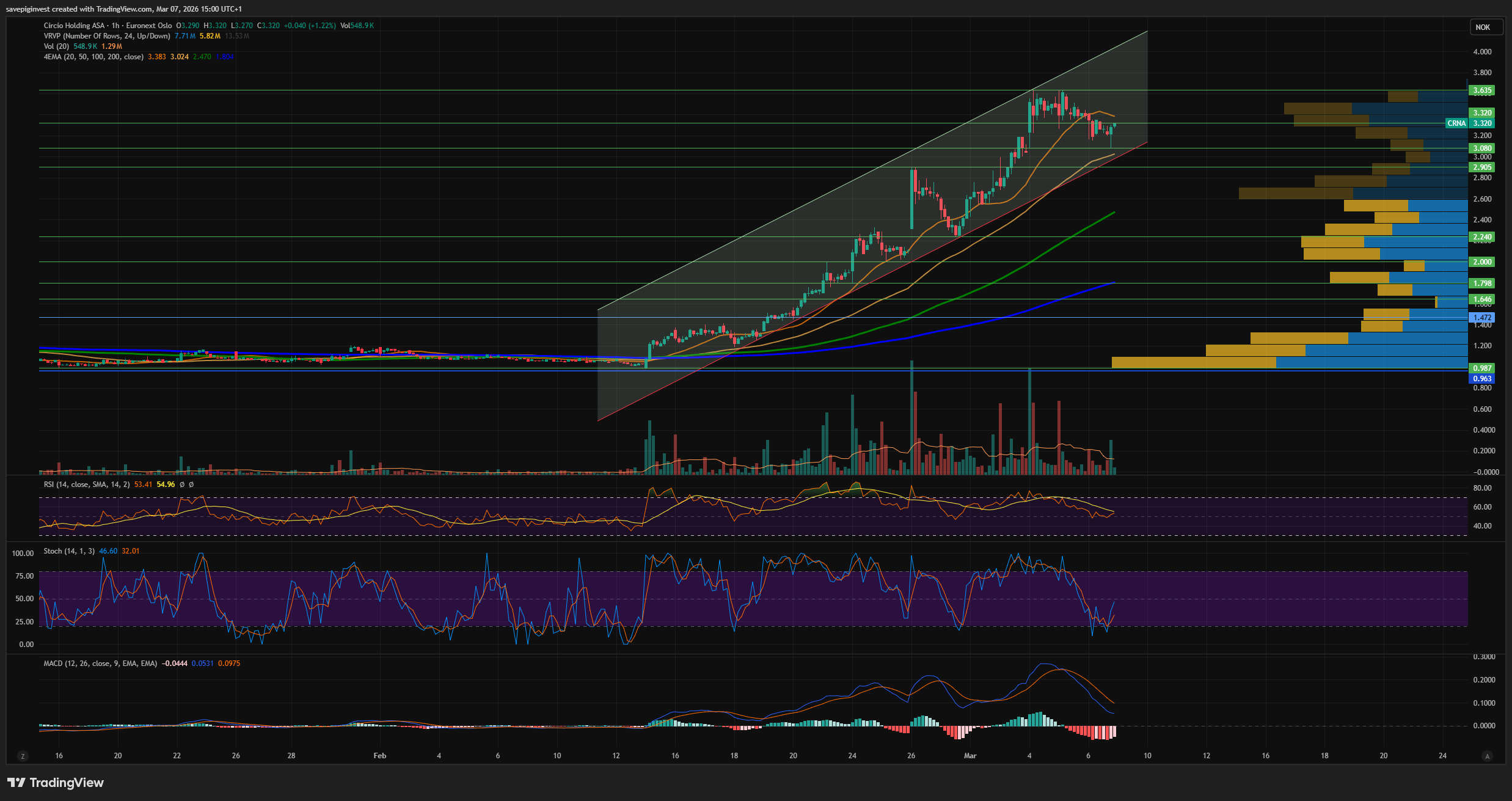Click the green 3.080 support level label

tap(1482, 148)
